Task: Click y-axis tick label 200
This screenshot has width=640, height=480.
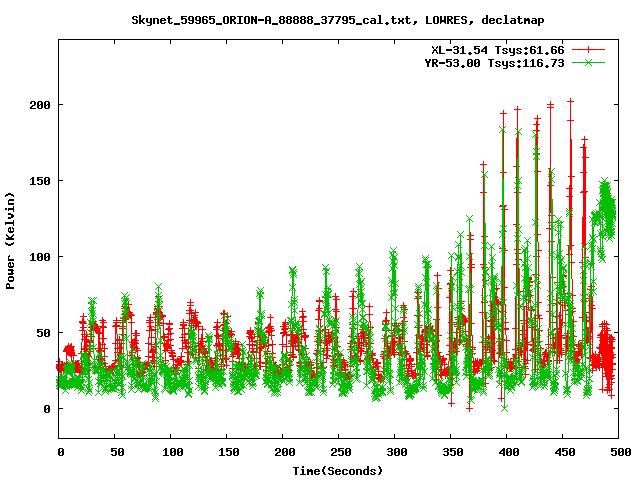Action: point(40,105)
